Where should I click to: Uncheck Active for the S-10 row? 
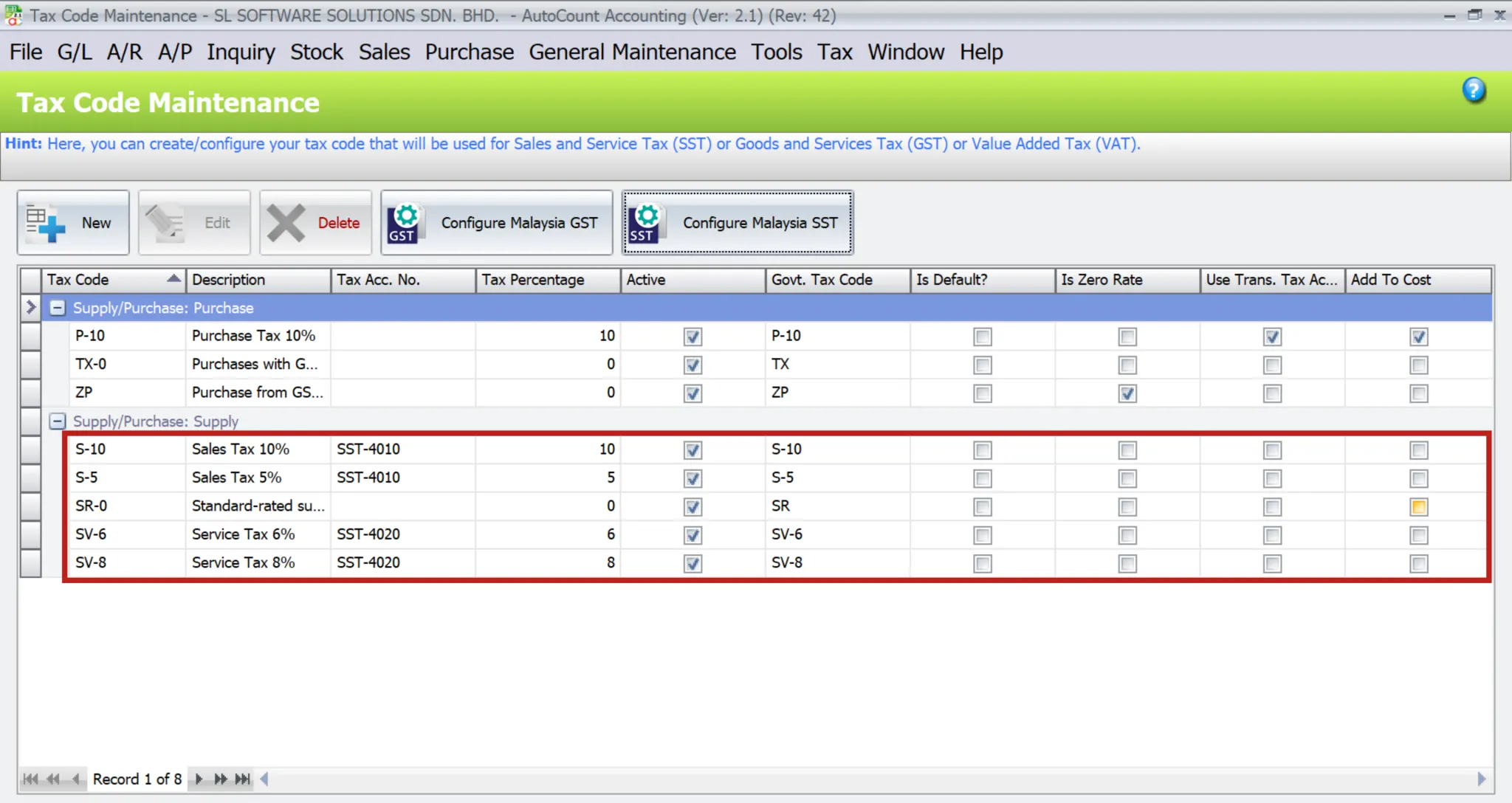(692, 449)
